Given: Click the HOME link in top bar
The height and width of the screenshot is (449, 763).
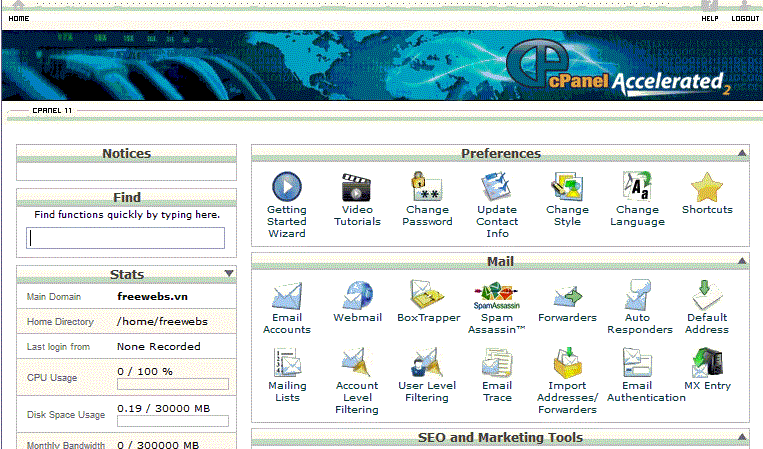Looking at the screenshot, I should (x=19, y=18).
